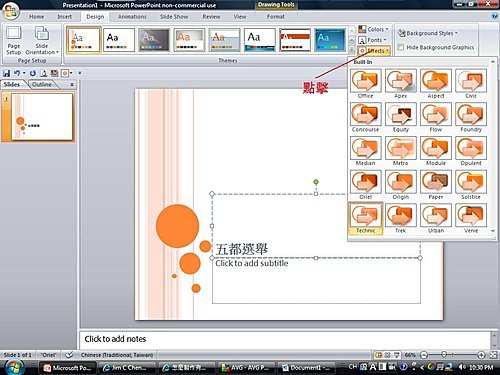Open the Home ribbon tab

pyautogui.click(x=36, y=16)
